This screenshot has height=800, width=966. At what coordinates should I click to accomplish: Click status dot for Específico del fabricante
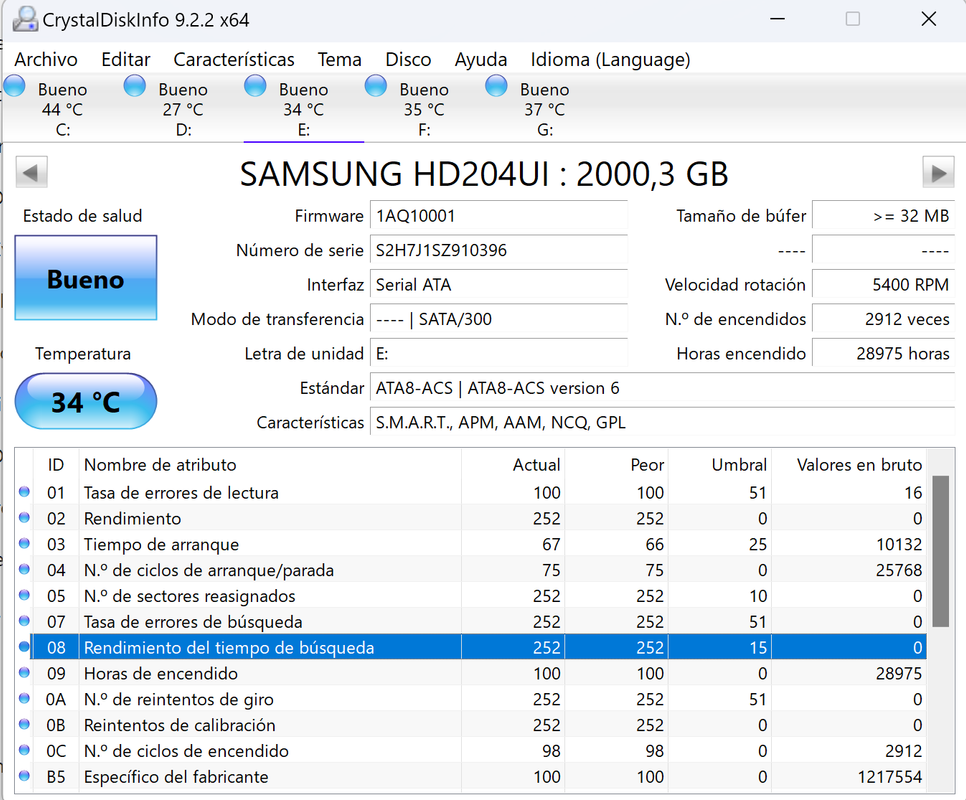click(x=24, y=776)
